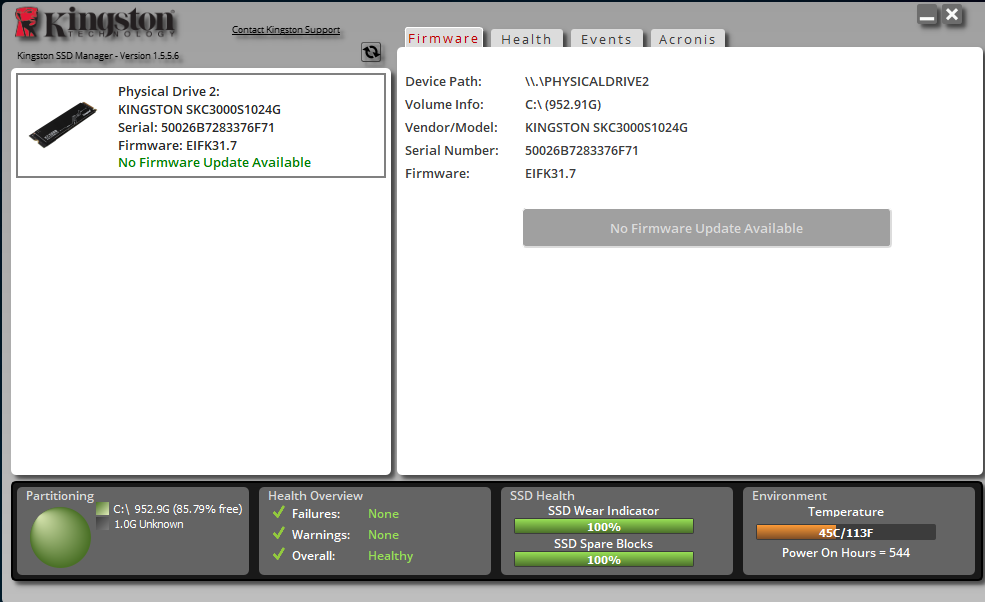Click device path \\.\PHYSICALDRIVE2 value
The width and height of the screenshot is (985, 602).
pos(587,82)
